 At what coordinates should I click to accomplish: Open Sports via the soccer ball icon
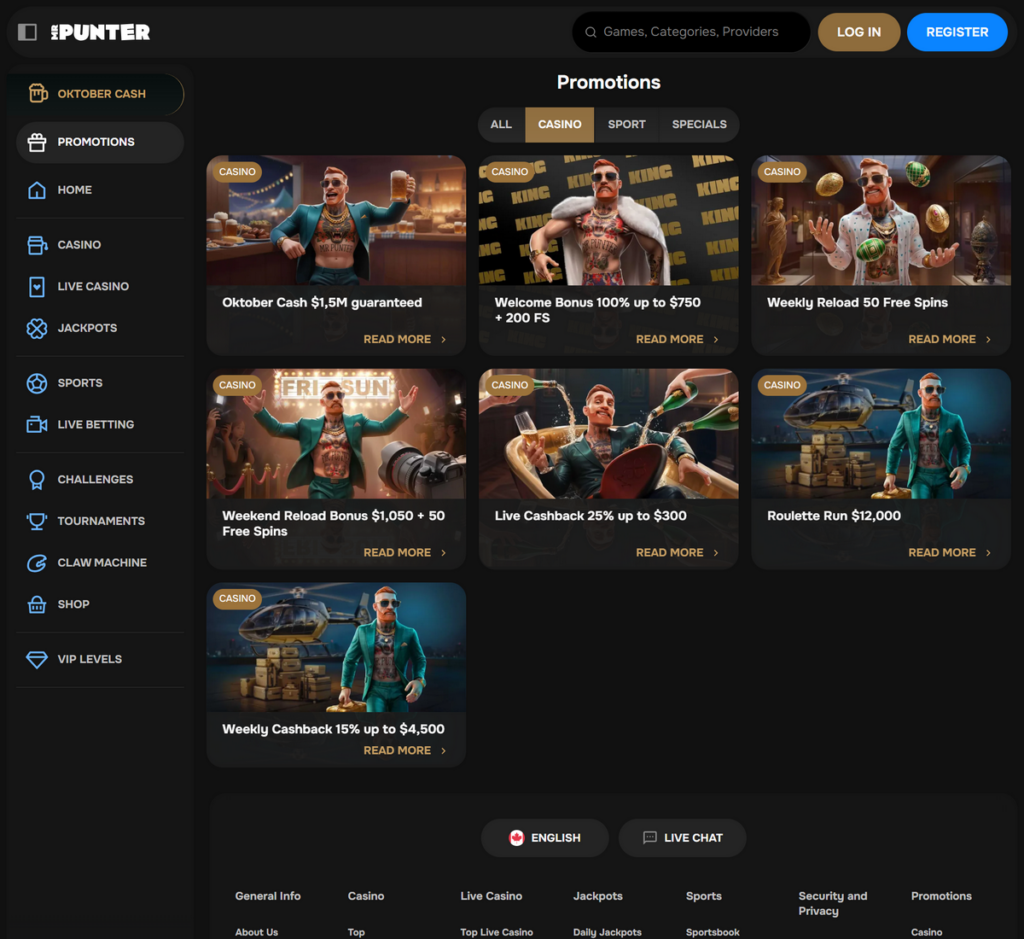tap(37, 383)
